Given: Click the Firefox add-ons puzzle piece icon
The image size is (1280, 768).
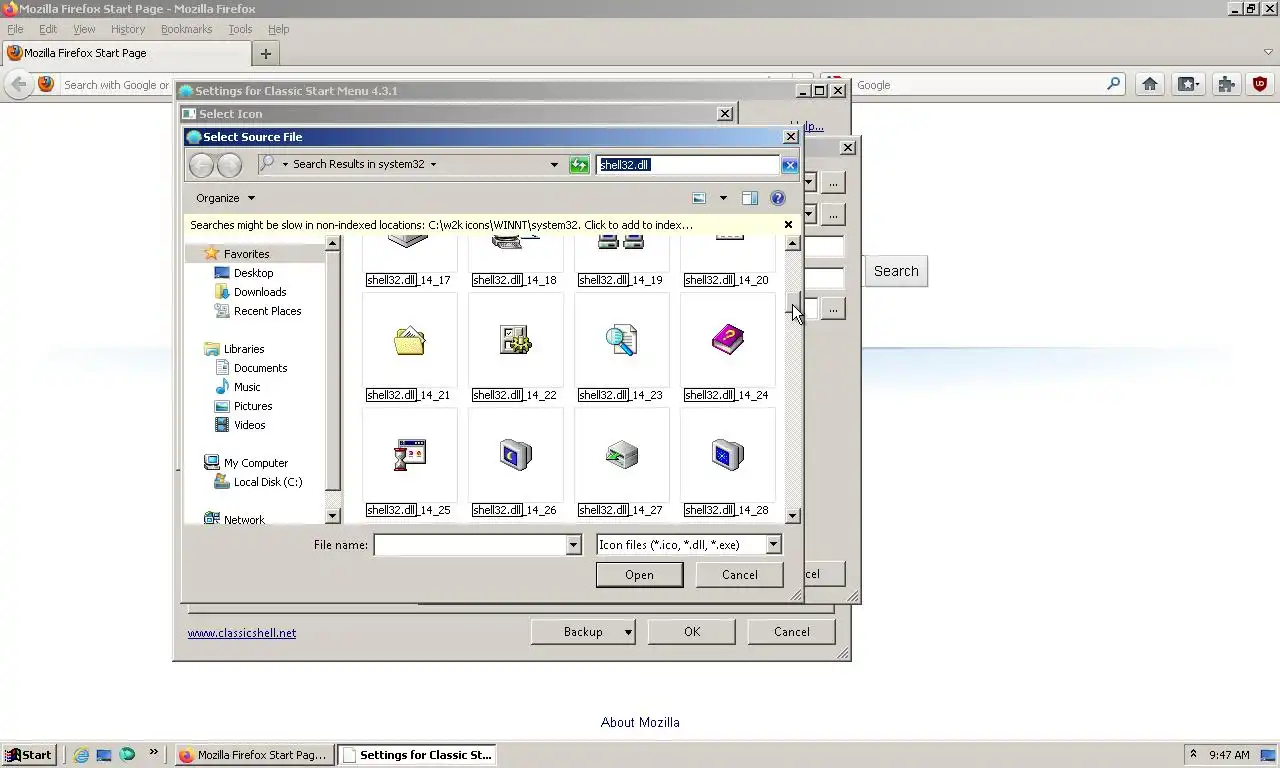Looking at the screenshot, I should coord(1226,85).
